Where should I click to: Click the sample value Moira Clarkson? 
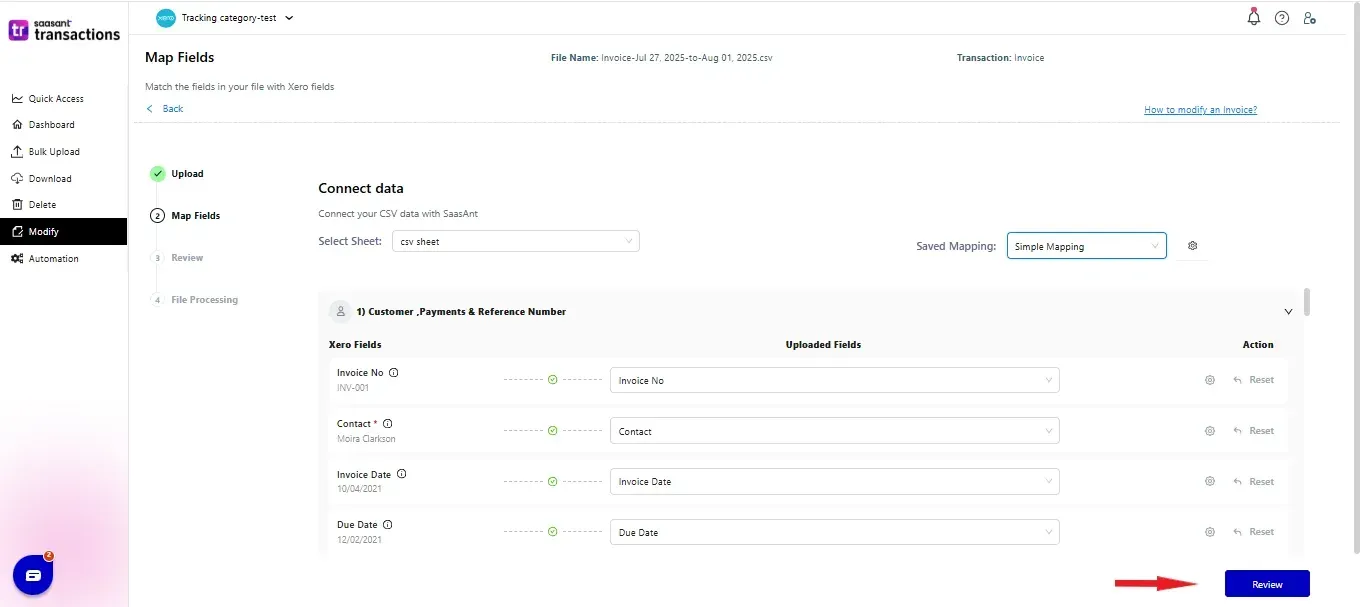pyautogui.click(x=366, y=439)
